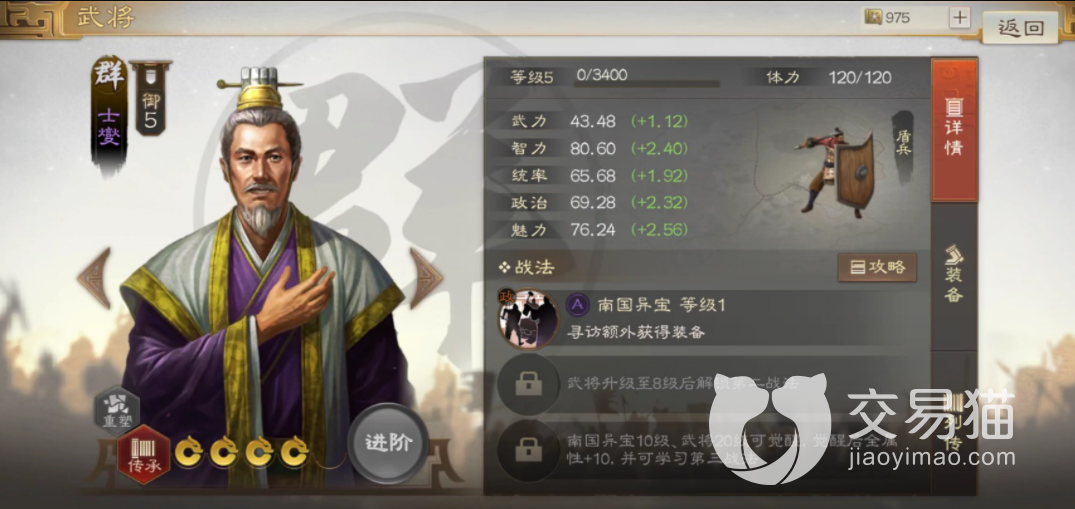
Task: Show previous general with left arrow
Action: pyautogui.click(x=95, y=278)
